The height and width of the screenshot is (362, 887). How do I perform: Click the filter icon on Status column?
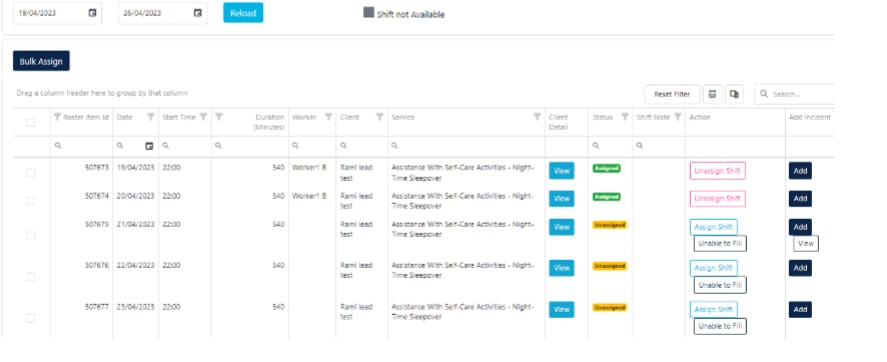coord(625,117)
